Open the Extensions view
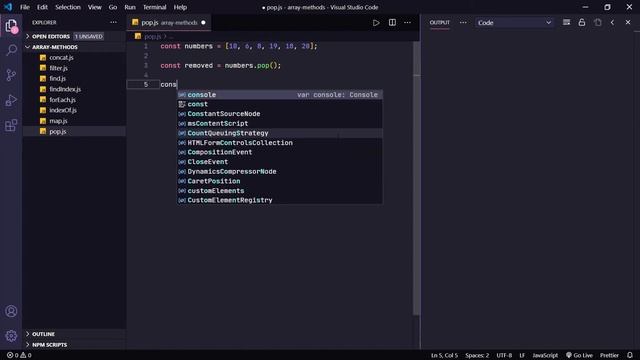Screen dimensions: 640x360 [x=11, y=125]
